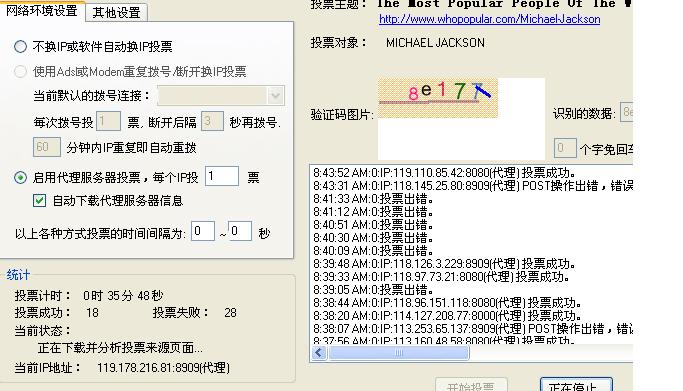Click the 统计 group heading
The height and width of the screenshot is (391, 683).
click(x=18, y=275)
